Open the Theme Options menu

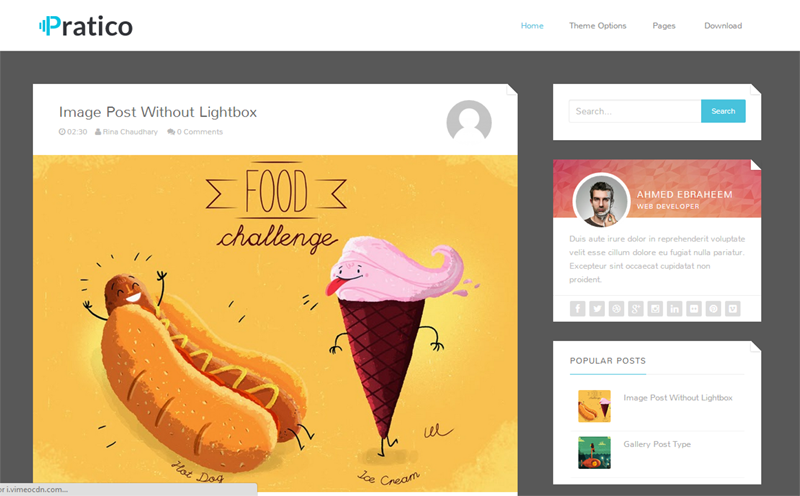pyautogui.click(x=597, y=26)
